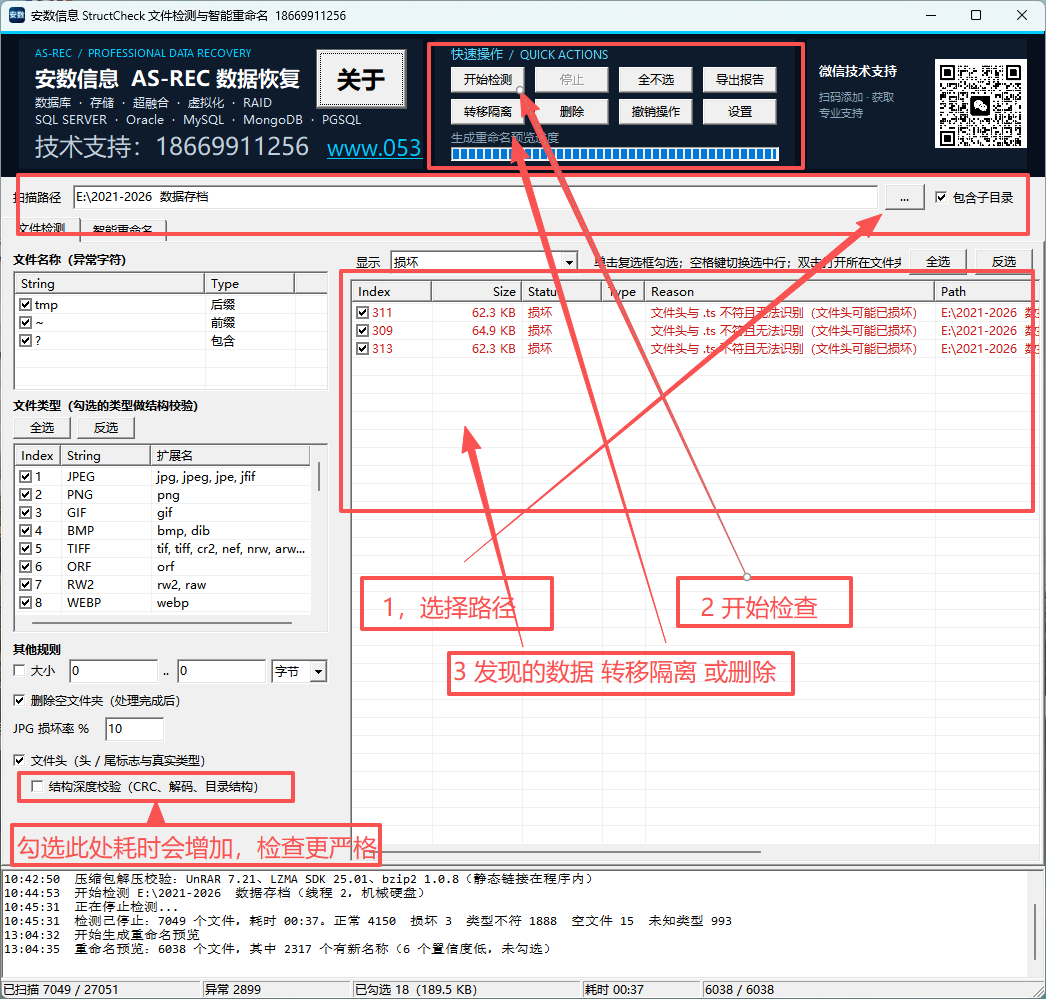
Task: Click the scan path input field
Action: 476,197
